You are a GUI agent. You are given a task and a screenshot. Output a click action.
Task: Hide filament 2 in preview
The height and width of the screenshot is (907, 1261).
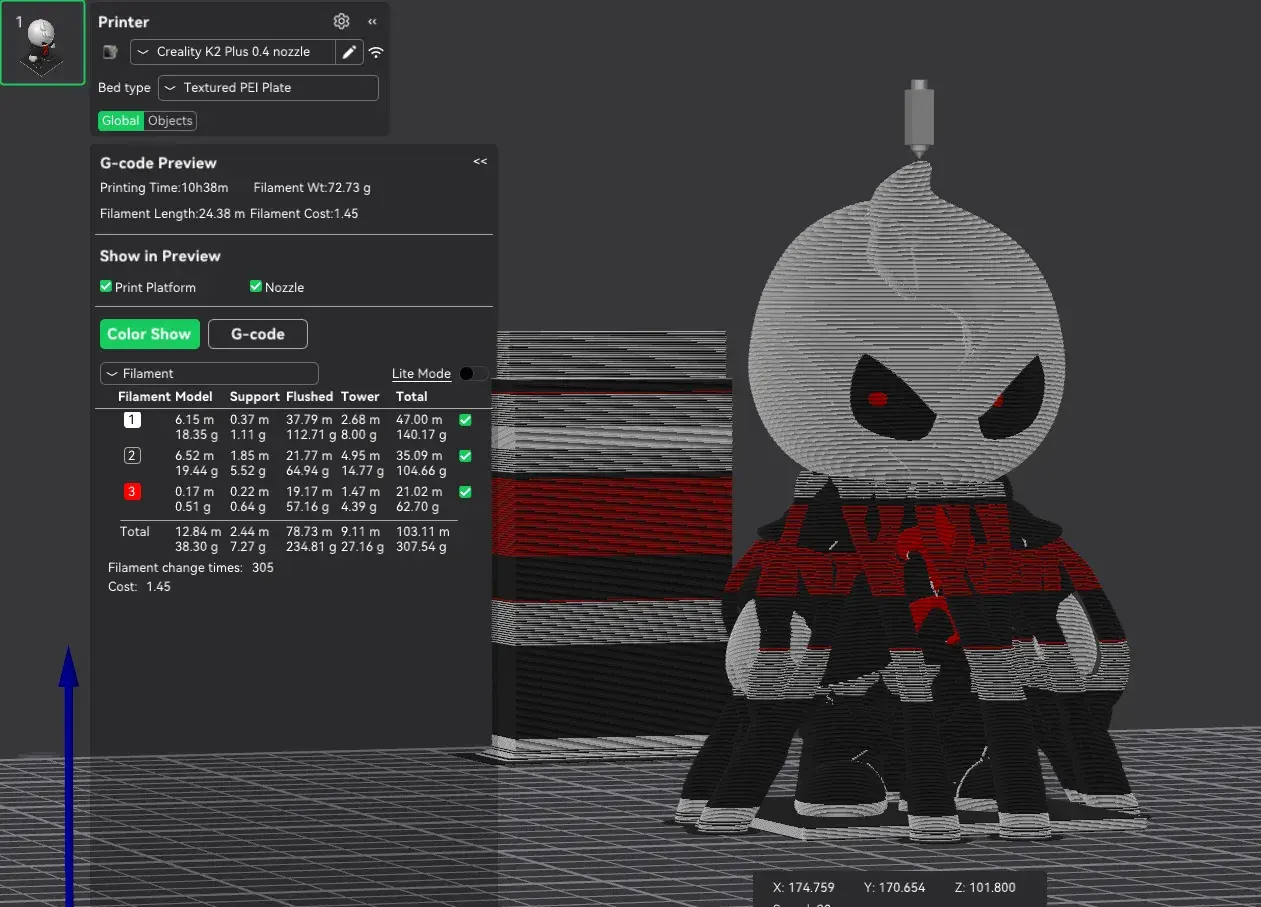click(x=465, y=456)
